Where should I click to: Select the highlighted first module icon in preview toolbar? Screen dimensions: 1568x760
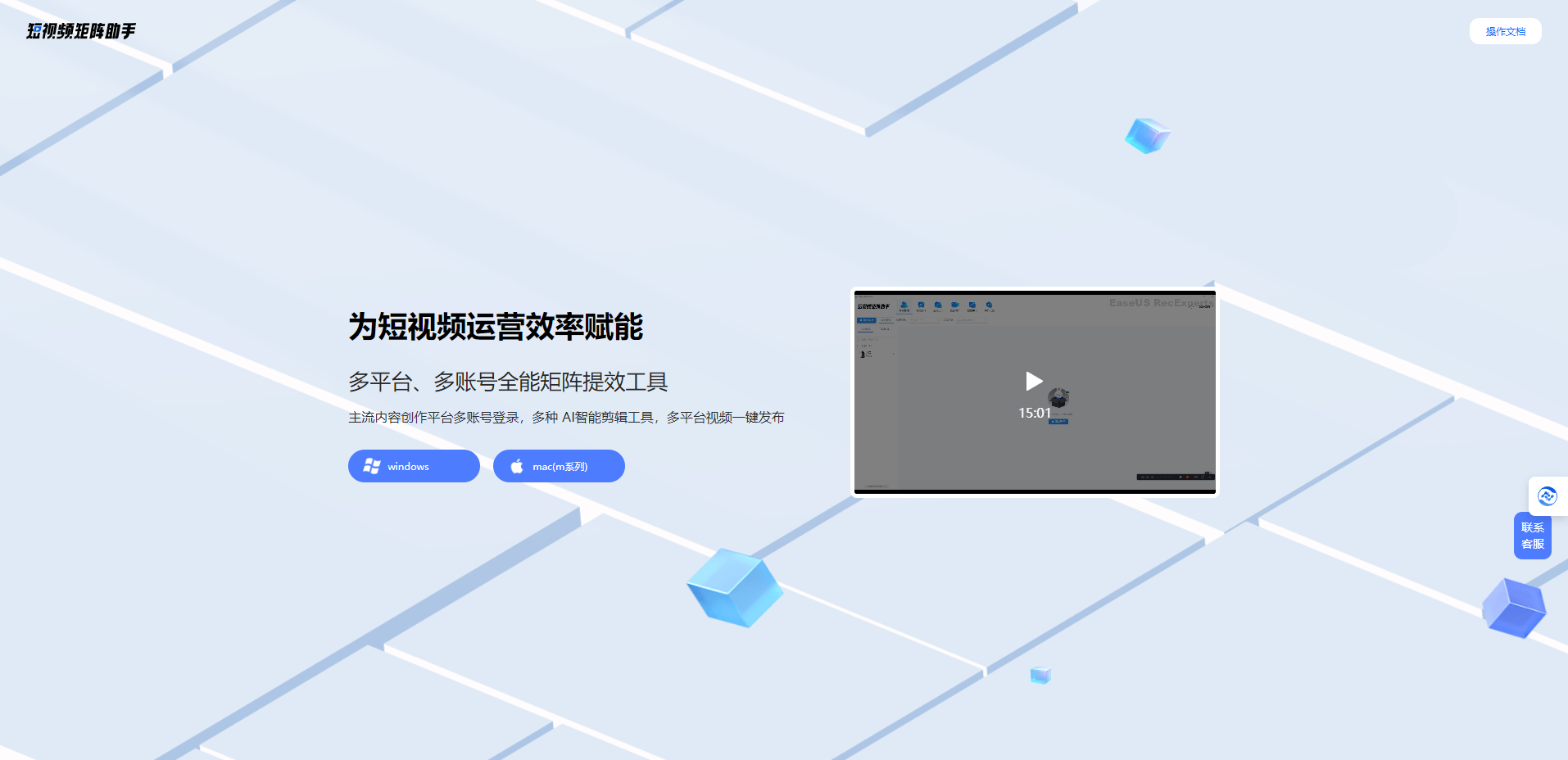[x=904, y=305]
